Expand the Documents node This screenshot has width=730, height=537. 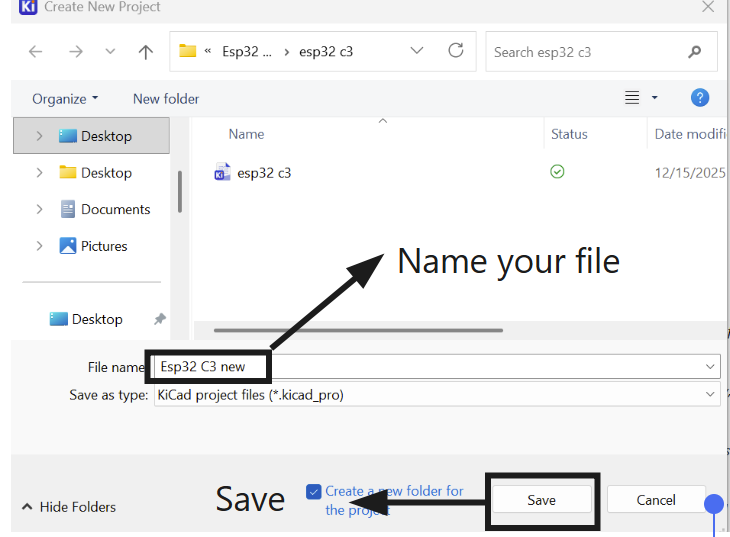click(x=39, y=209)
